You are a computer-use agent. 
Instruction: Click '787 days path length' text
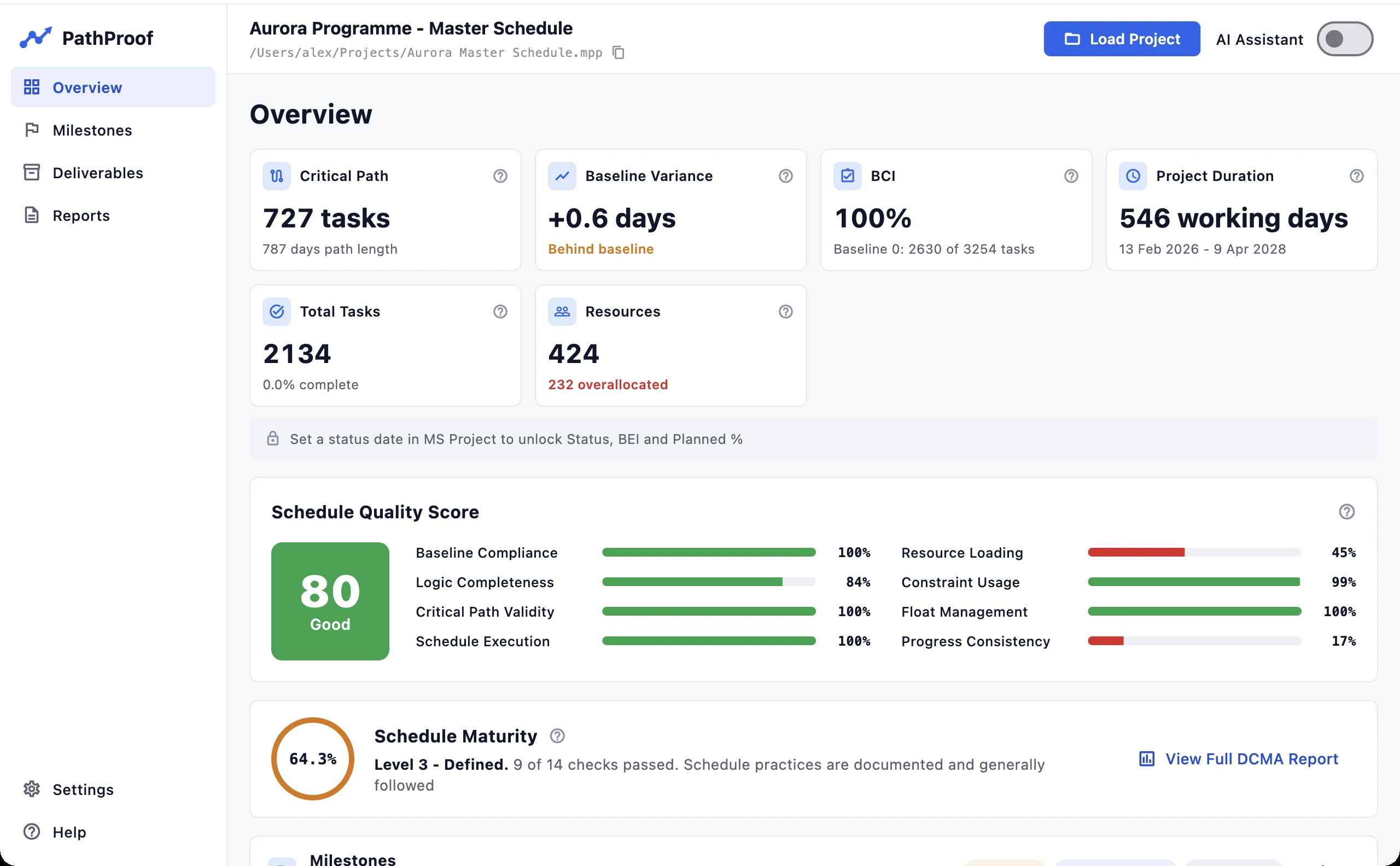point(330,249)
